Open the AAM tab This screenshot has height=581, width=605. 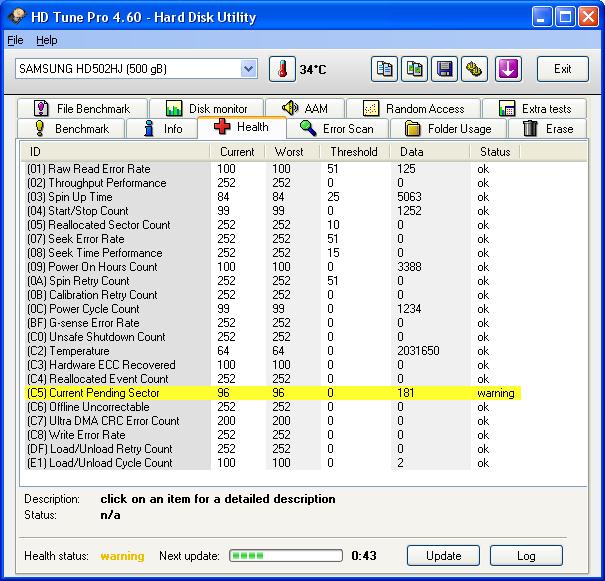(x=305, y=108)
